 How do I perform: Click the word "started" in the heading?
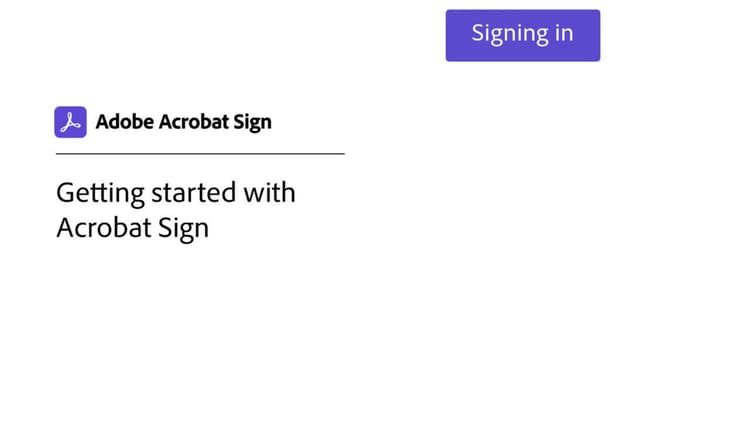[186, 192]
